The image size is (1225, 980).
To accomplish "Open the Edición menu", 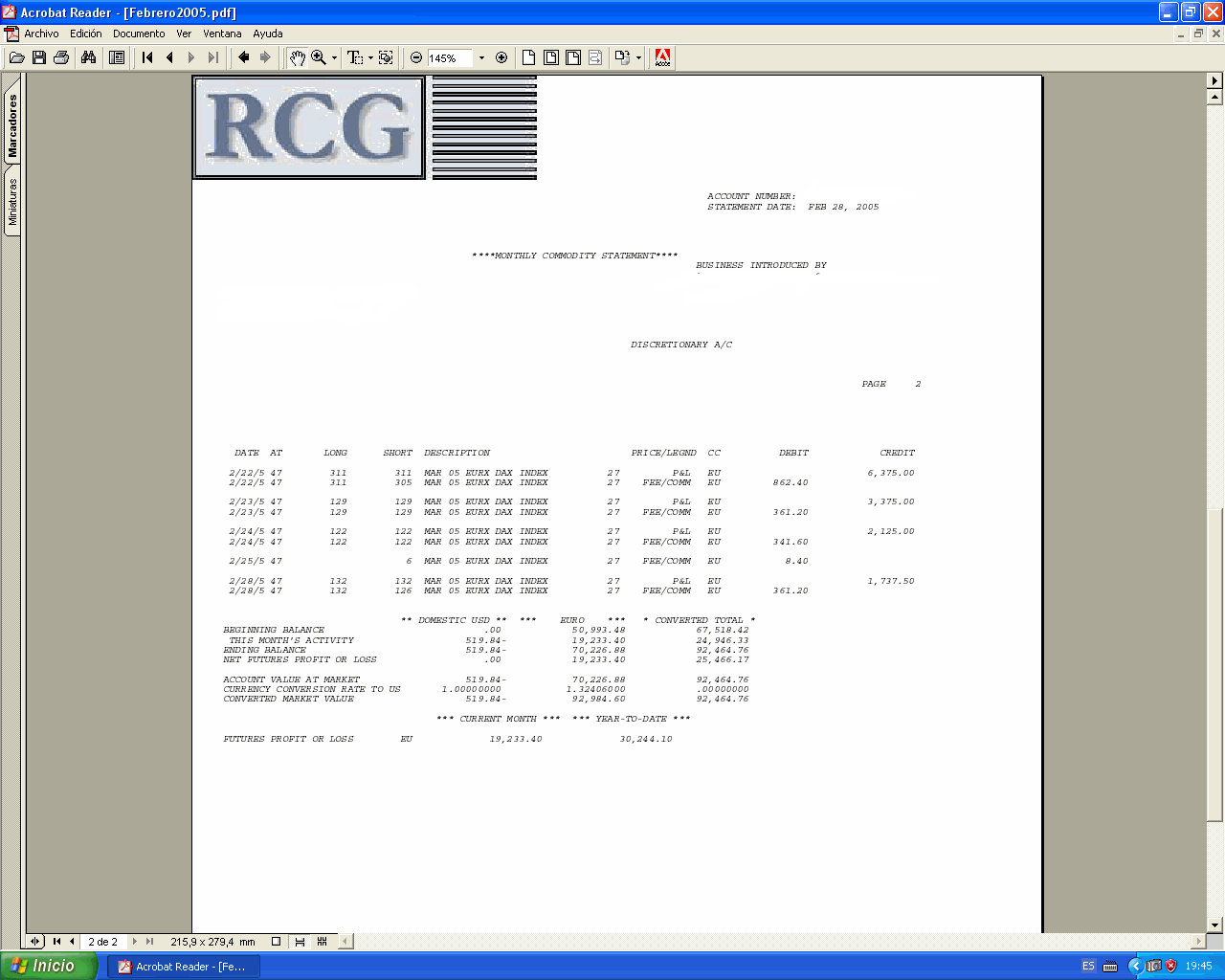I will coord(86,33).
